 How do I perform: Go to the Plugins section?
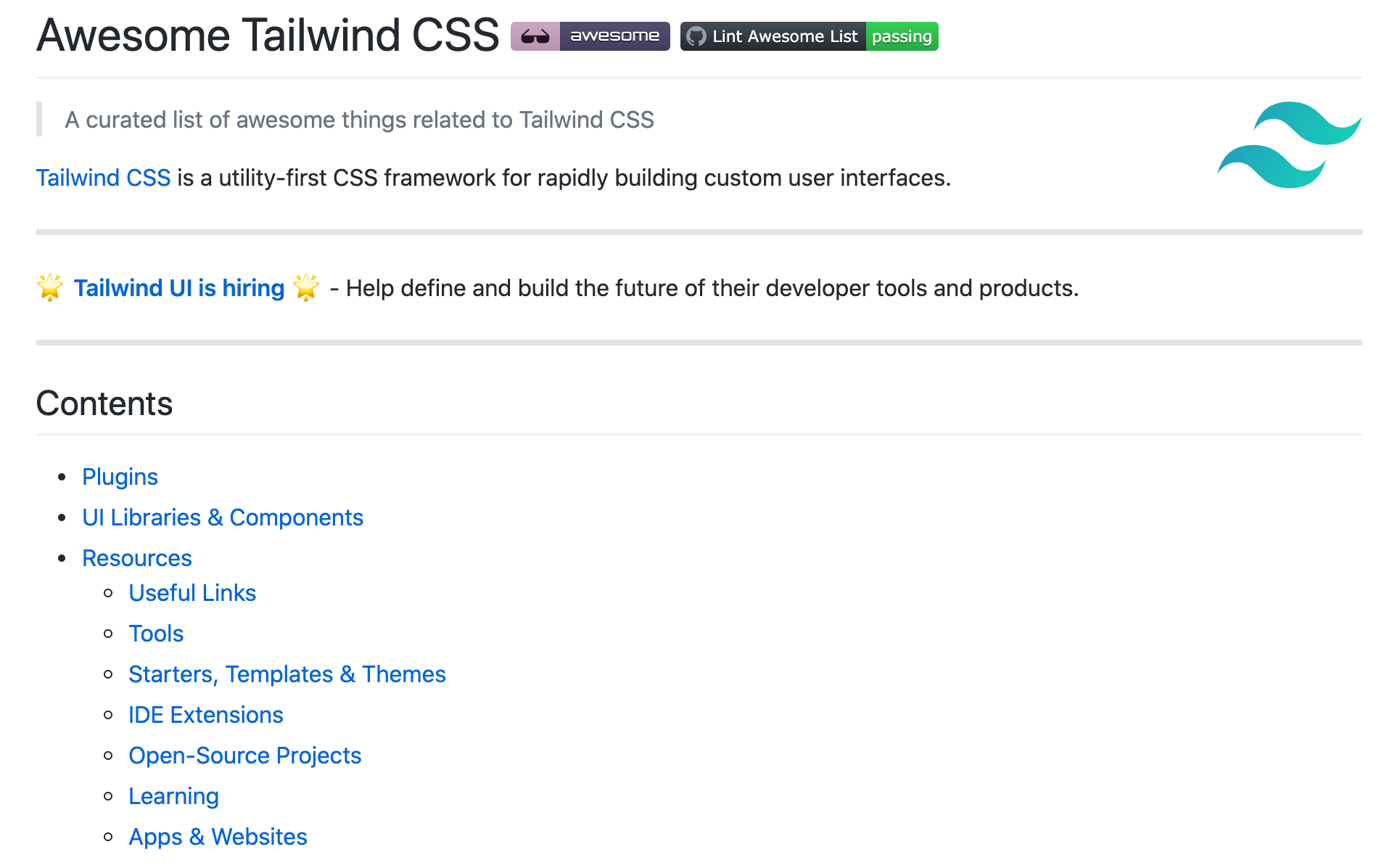pyautogui.click(x=120, y=477)
